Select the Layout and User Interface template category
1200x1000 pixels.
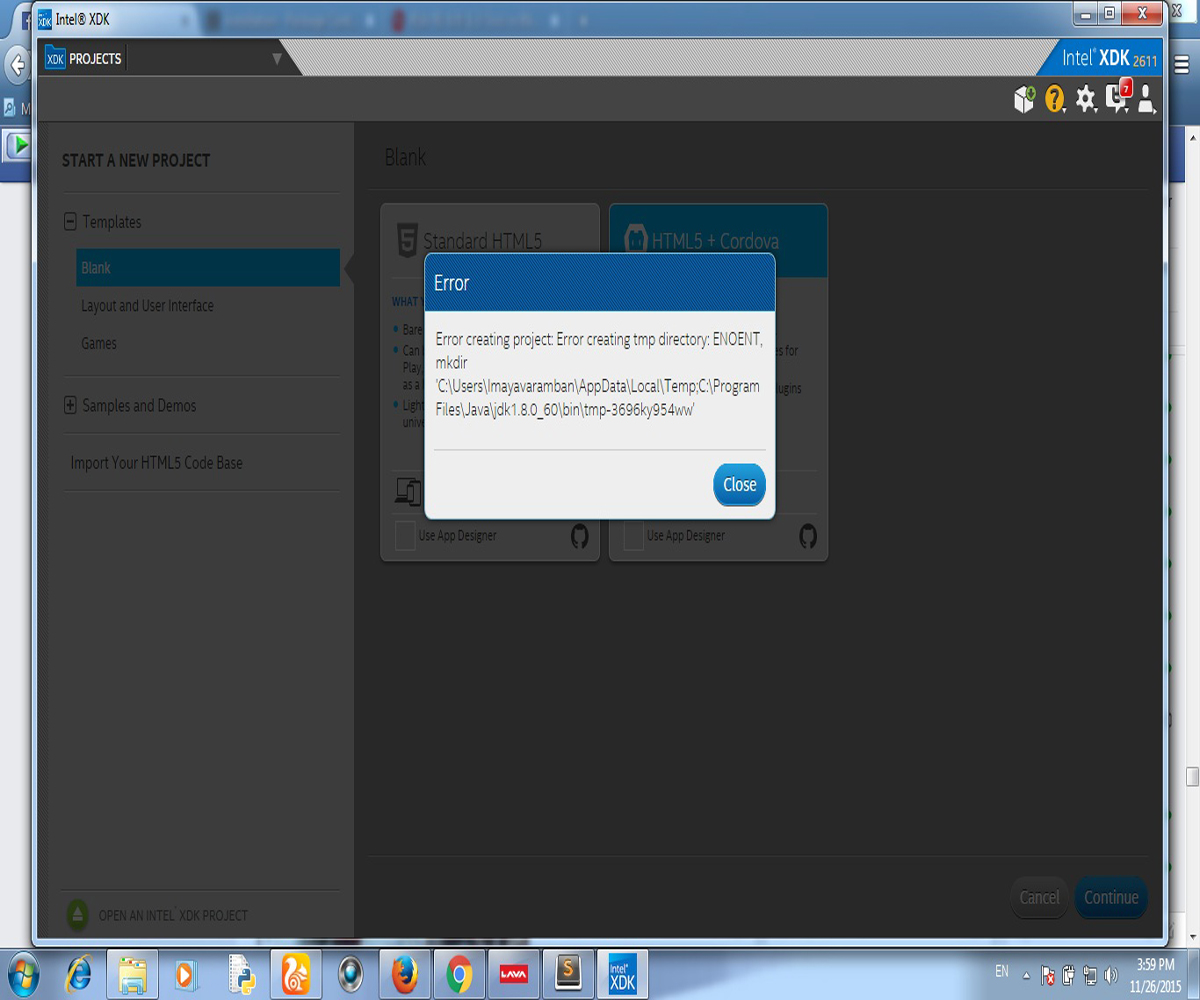147,306
